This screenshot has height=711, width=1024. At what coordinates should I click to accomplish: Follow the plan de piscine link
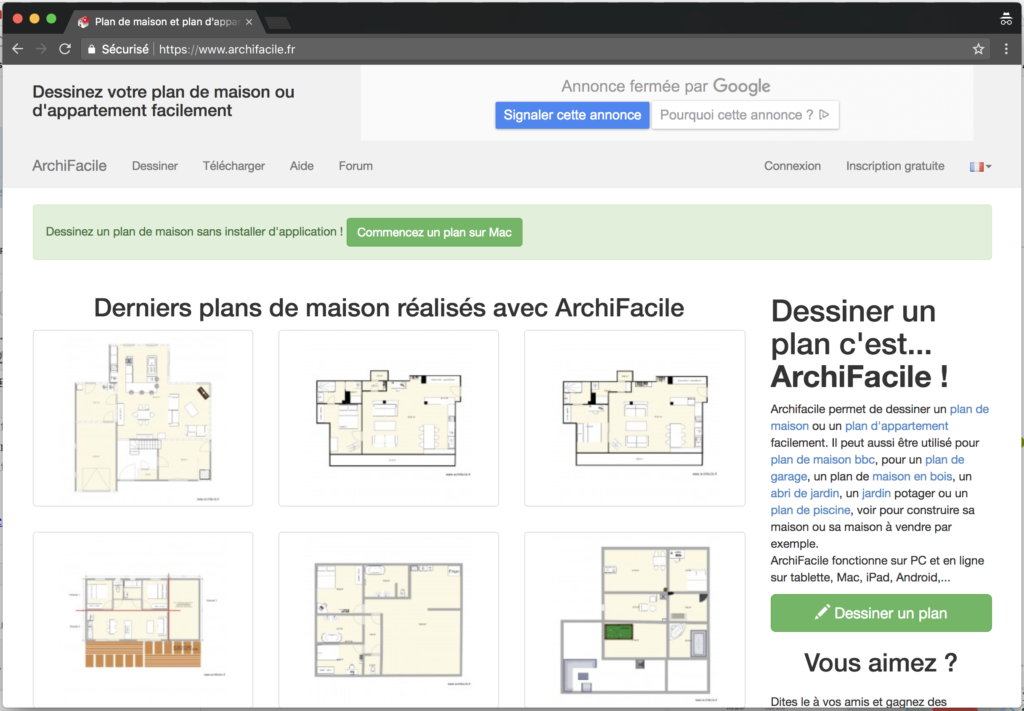(810, 511)
